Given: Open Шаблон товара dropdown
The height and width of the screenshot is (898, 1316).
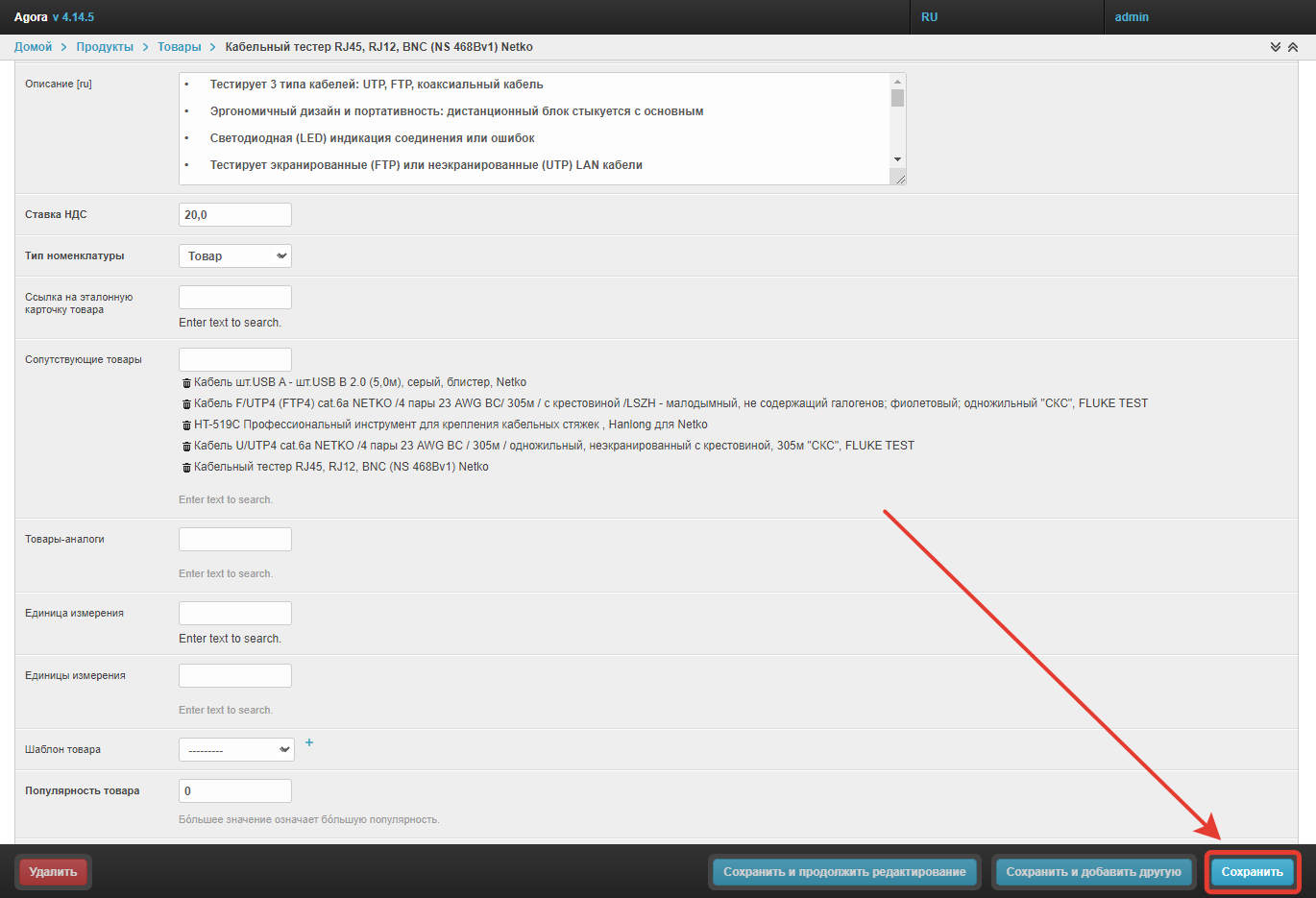Looking at the screenshot, I should (236, 750).
